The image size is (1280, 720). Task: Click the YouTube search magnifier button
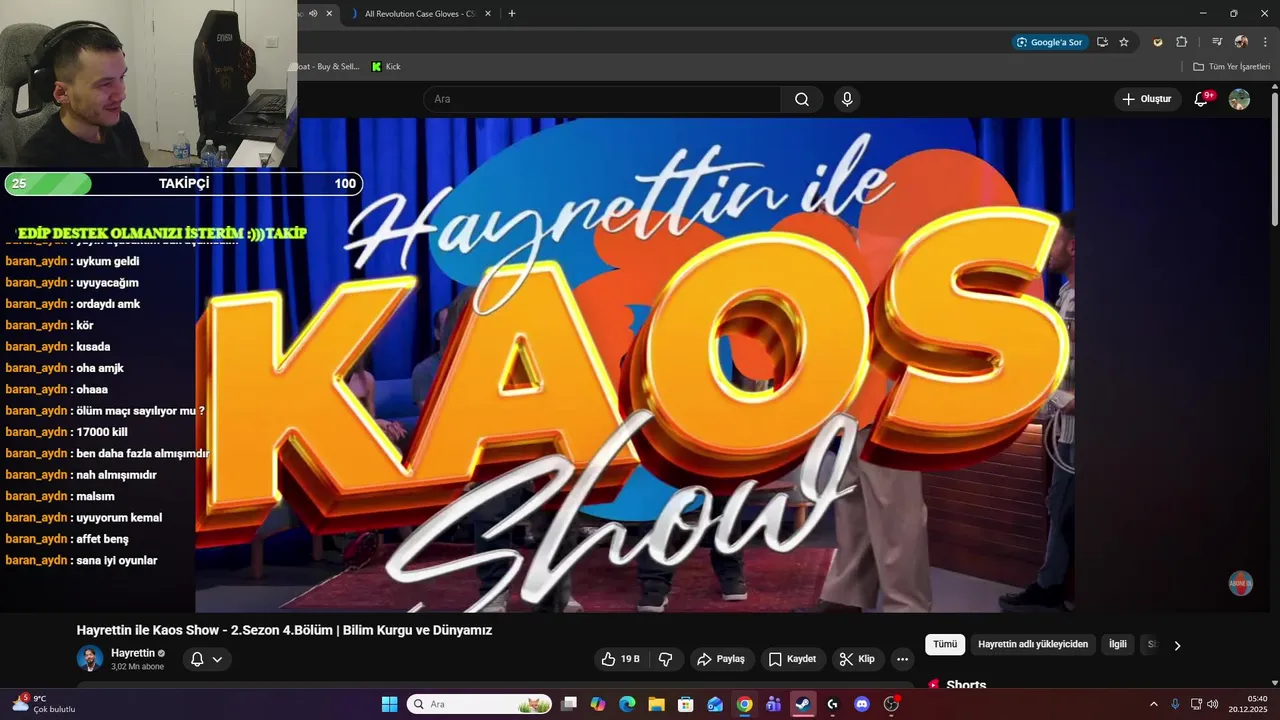click(802, 99)
